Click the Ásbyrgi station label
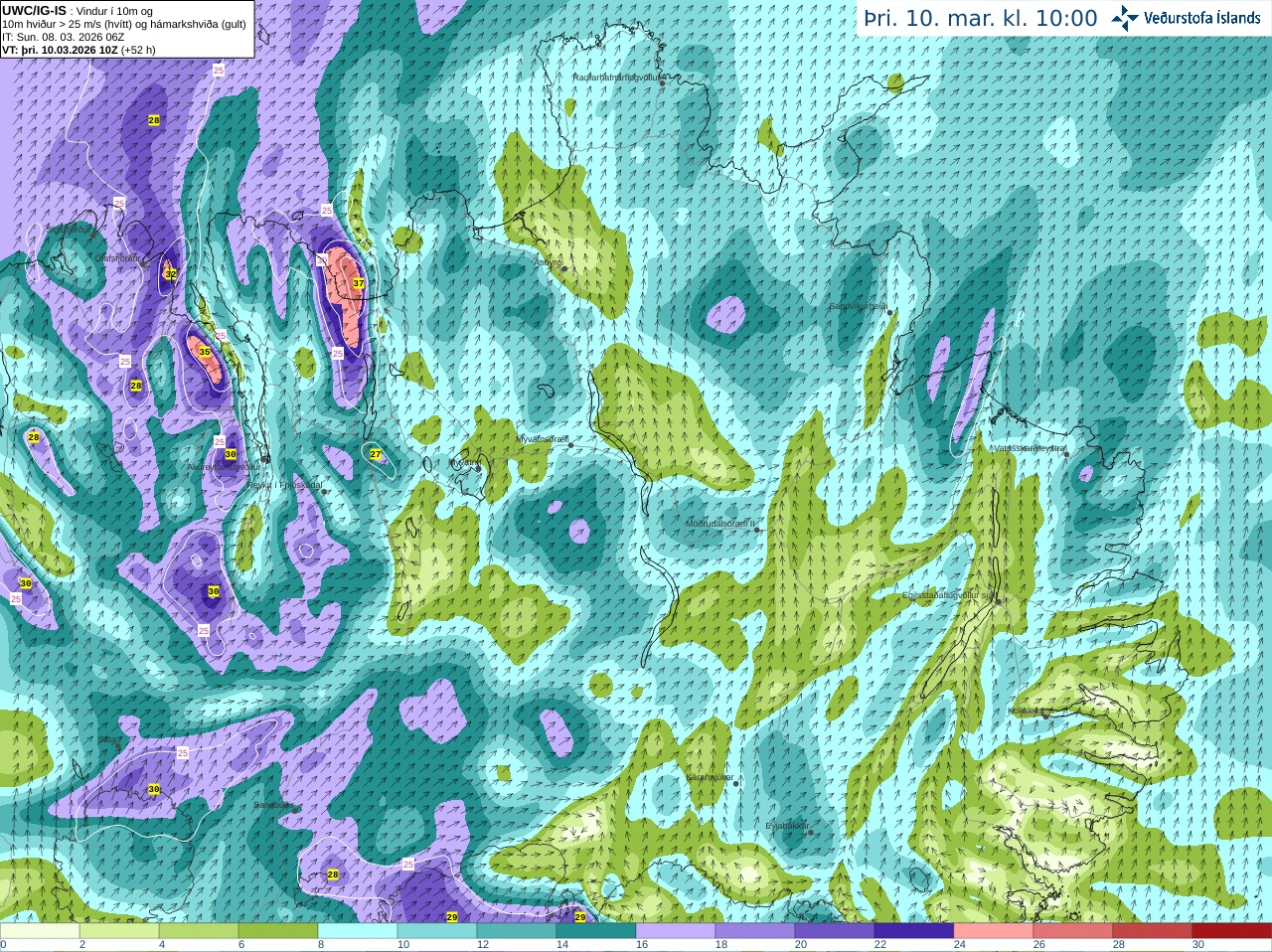The width and height of the screenshot is (1272, 952). (548, 263)
